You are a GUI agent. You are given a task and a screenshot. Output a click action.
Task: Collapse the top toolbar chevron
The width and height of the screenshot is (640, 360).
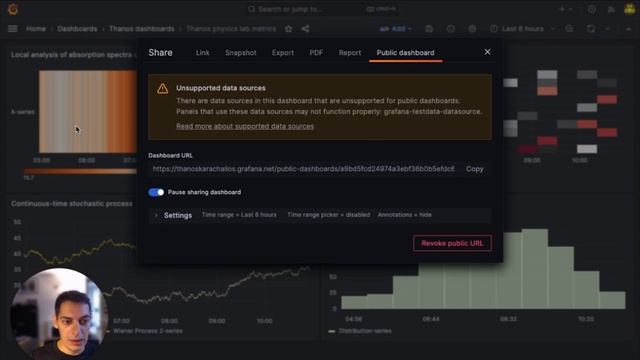tap(628, 29)
